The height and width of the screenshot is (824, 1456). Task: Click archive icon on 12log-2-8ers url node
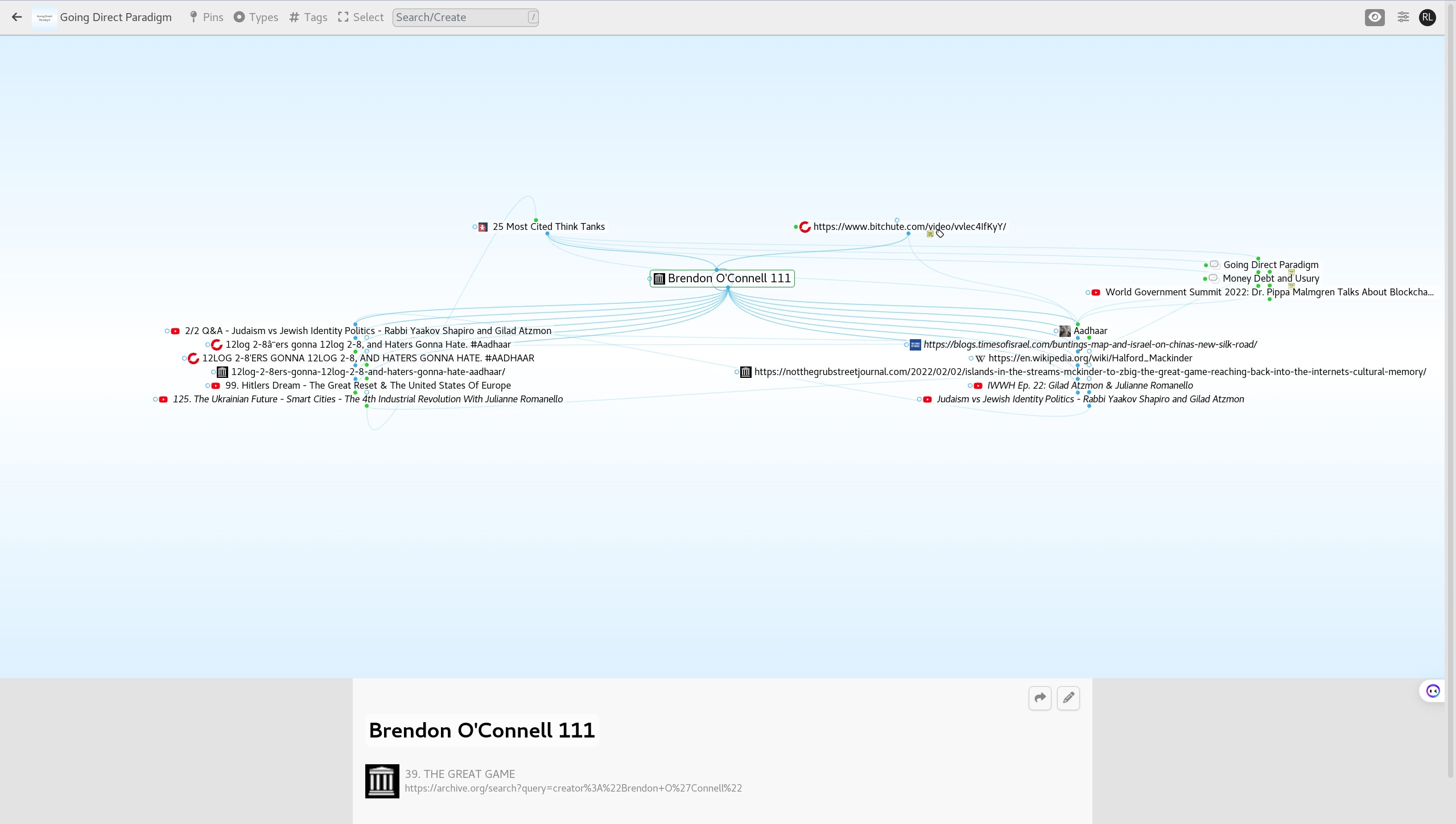[222, 372]
